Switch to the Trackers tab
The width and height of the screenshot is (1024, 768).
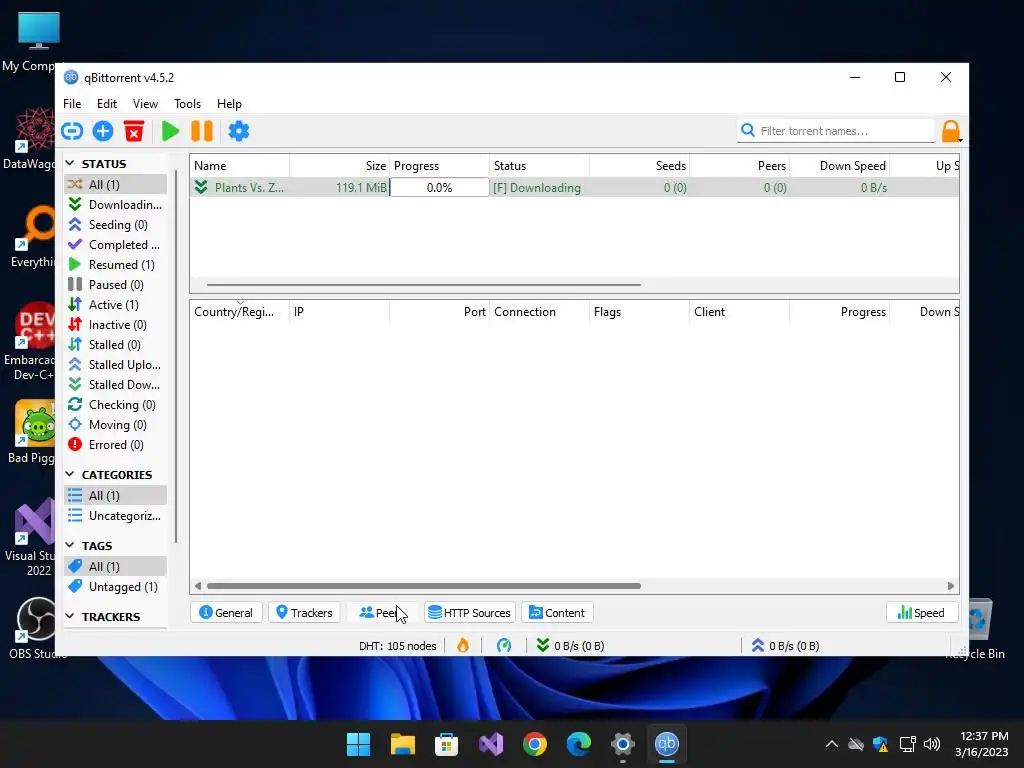[x=304, y=613]
